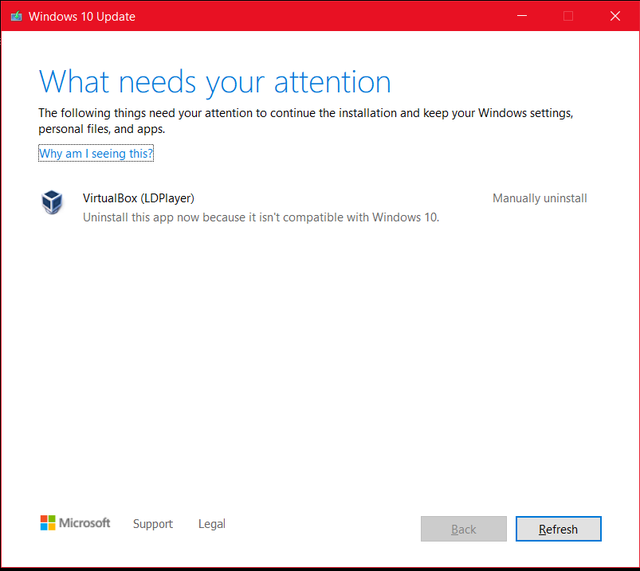The width and height of the screenshot is (640, 571).
Task: Open the 'Why am I seeing this?' link
Action: tap(96, 153)
